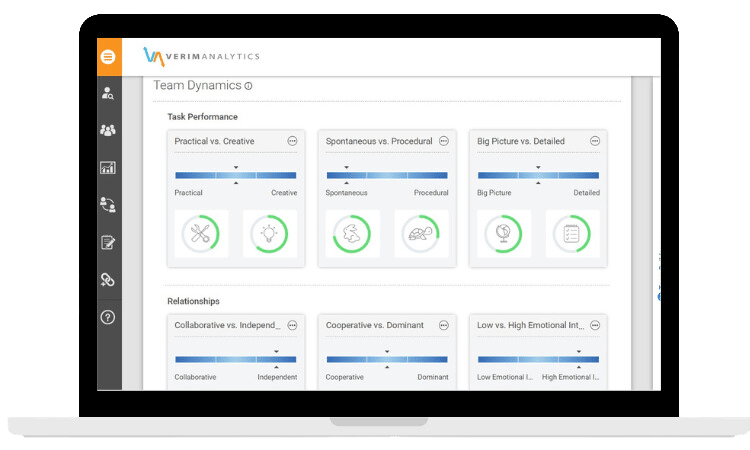
Task: Click the Big Picture globe gauge icon
Action: coord(504,234)
